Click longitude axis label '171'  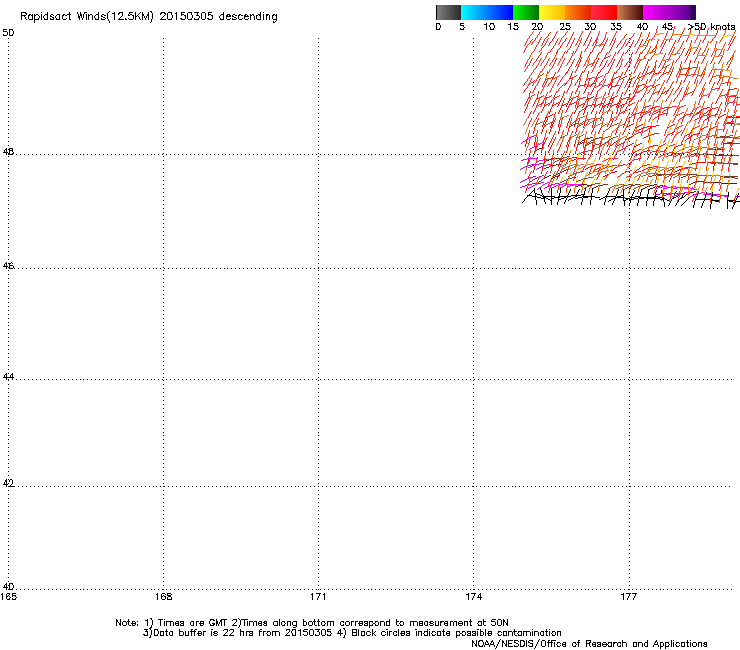(319, 597)
